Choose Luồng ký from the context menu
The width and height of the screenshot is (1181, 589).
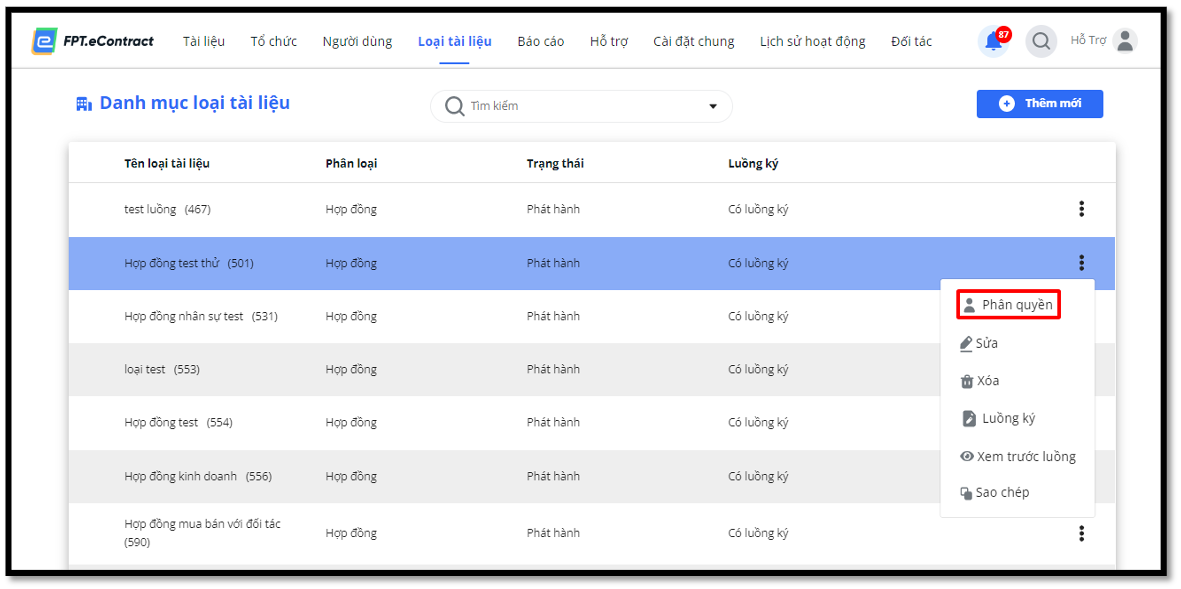pos(999,419)
